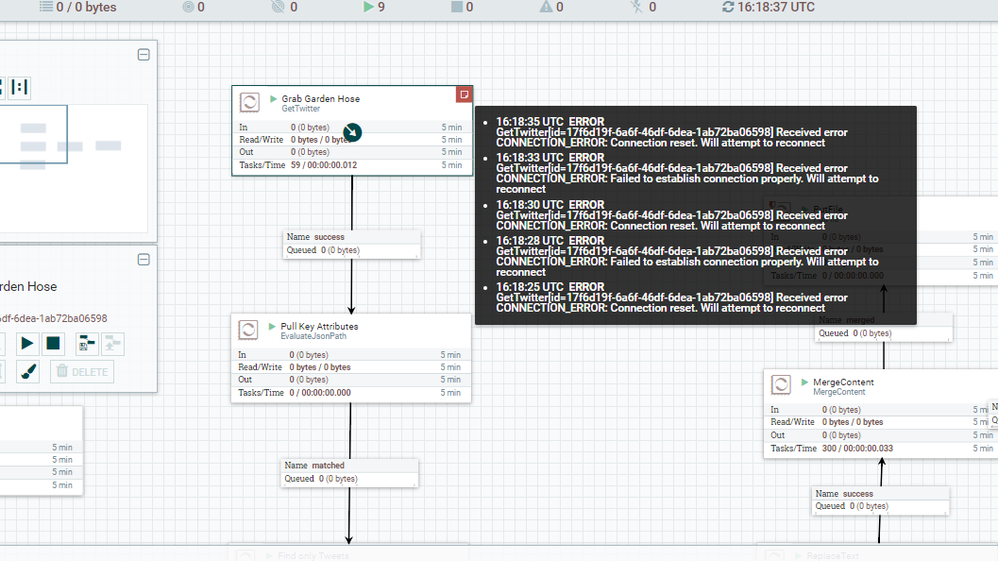This screenshot has width=998, height=561.
Task: Select the success connection below Grab Garden Hose
Action: (x=351, y=244)
